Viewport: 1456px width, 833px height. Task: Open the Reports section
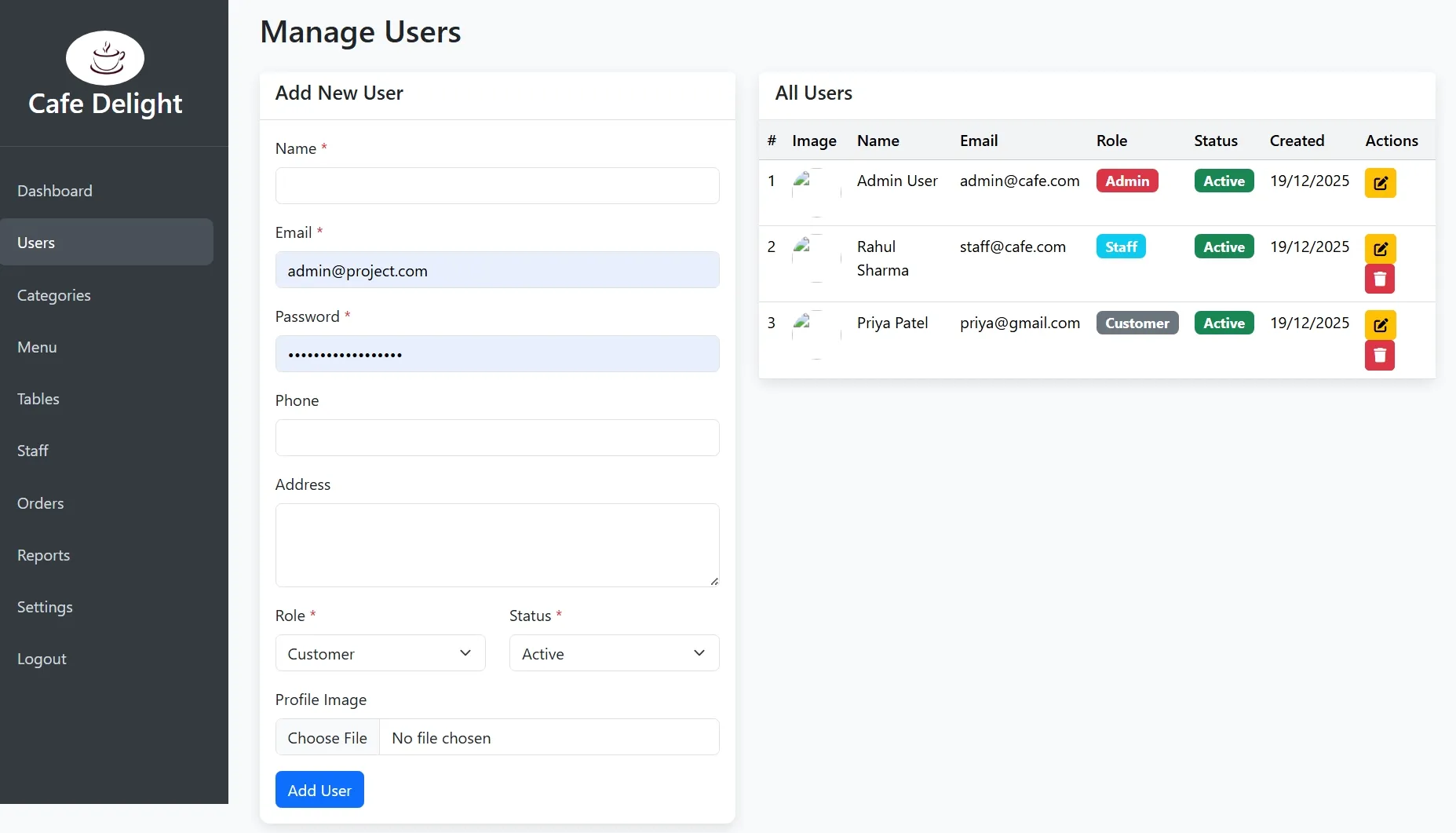(x=43, y=554)
